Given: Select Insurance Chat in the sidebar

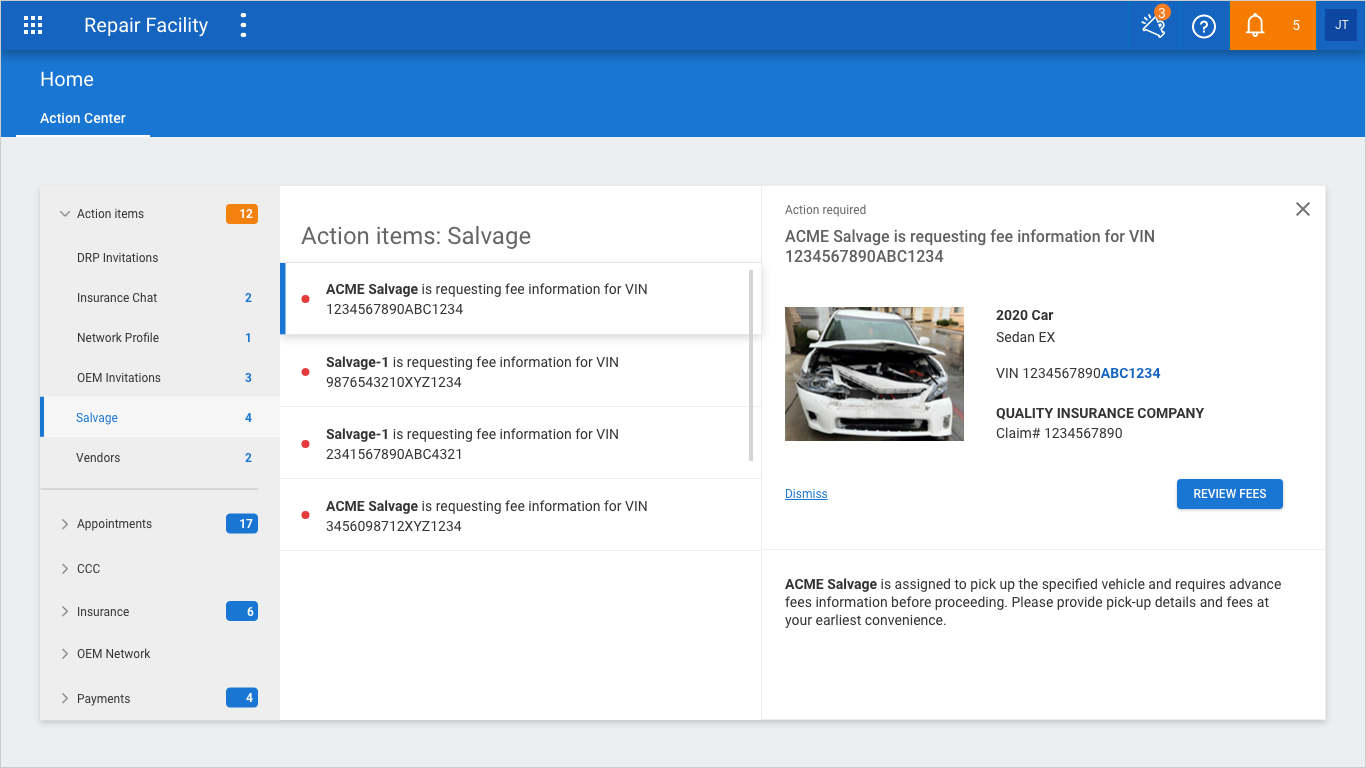Looking at the screenshot, I should (117, 298).
